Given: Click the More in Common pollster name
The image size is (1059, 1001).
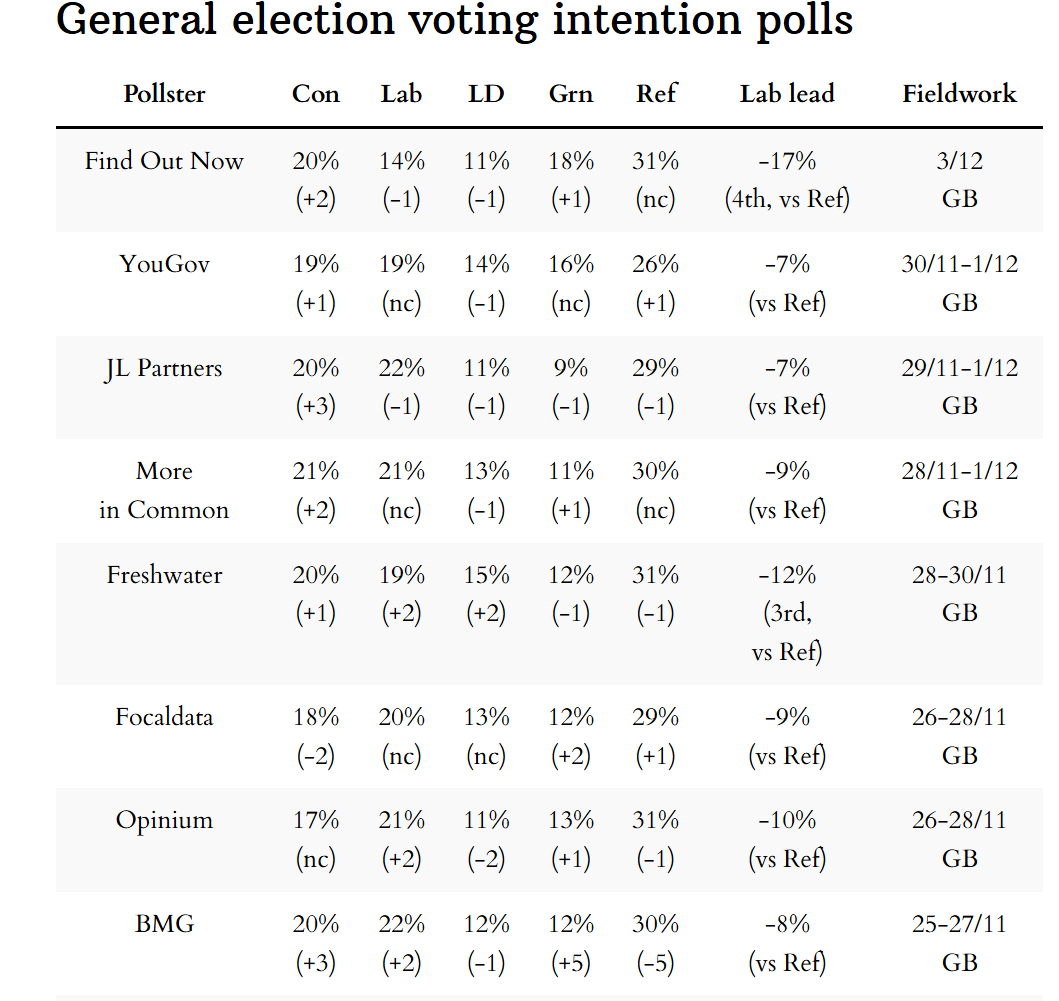Looking at the screenshot, I should click(x=164, y=490).
